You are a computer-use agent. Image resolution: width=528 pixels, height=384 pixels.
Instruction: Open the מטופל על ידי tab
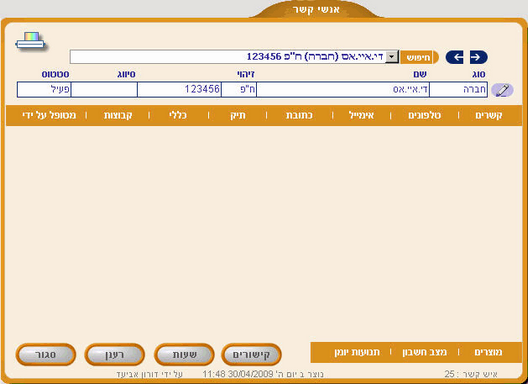pyautogui.click(x=49, y=116)
